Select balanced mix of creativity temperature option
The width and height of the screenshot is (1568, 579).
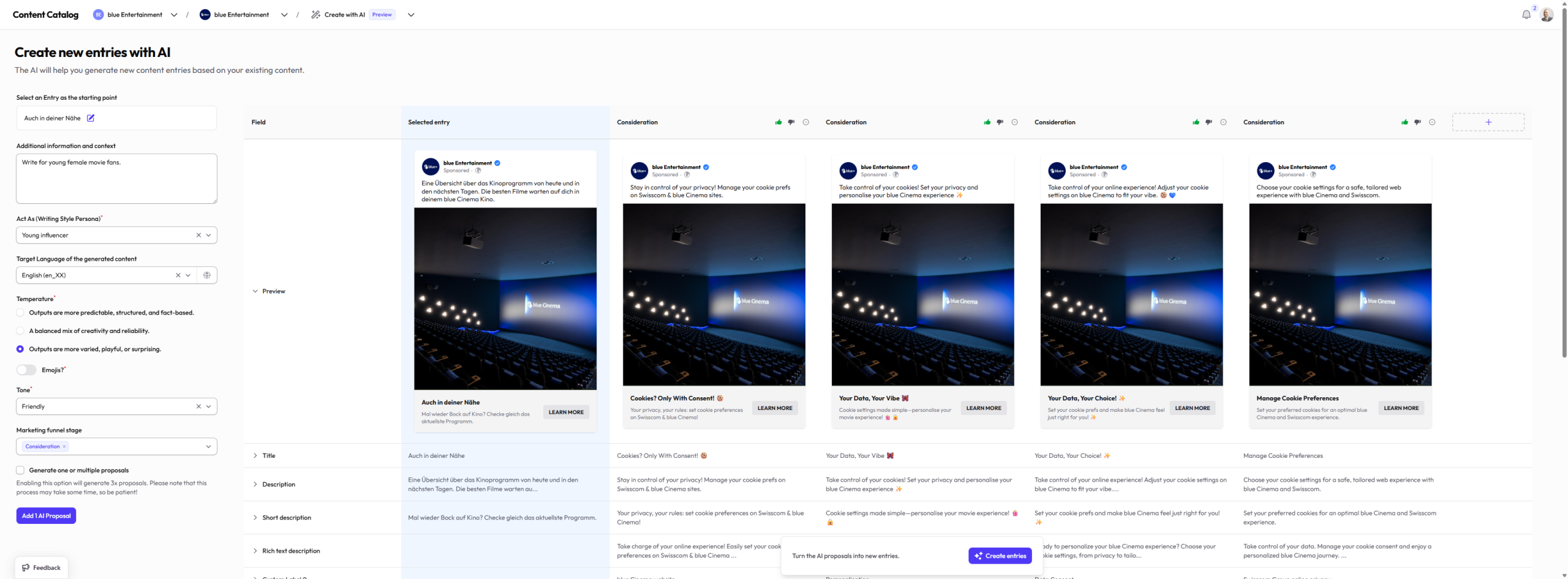pyautogui.click(x=20, y=331)
